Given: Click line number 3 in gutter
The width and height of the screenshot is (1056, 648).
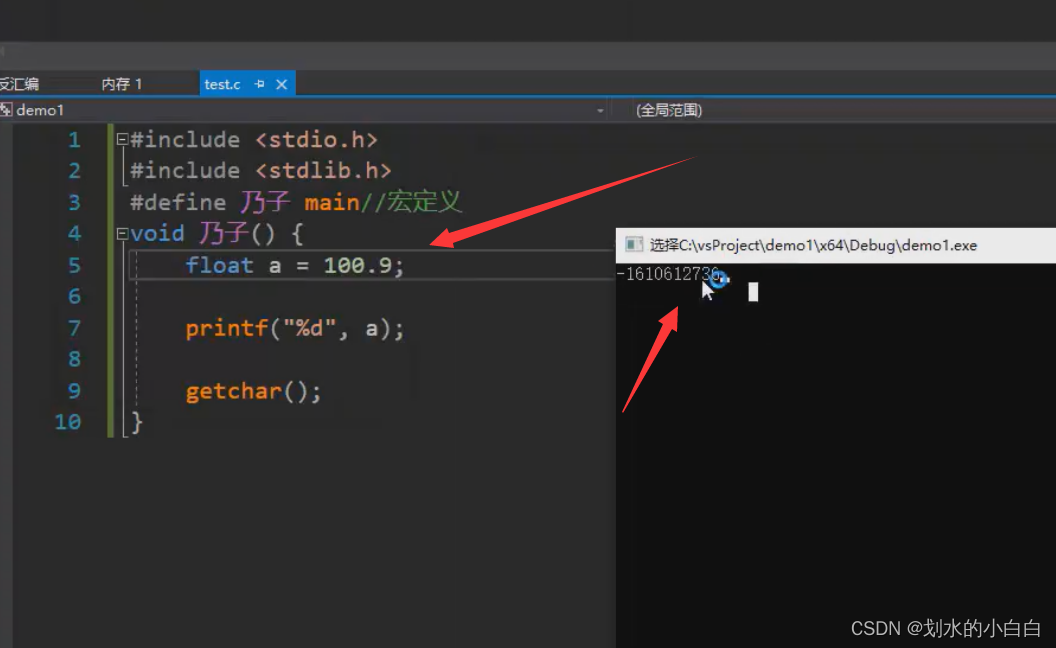Looking at the screenshot, I should (74, 203).
